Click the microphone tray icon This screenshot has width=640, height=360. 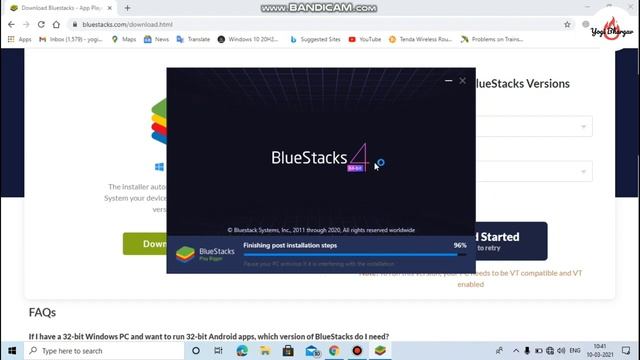527,351
